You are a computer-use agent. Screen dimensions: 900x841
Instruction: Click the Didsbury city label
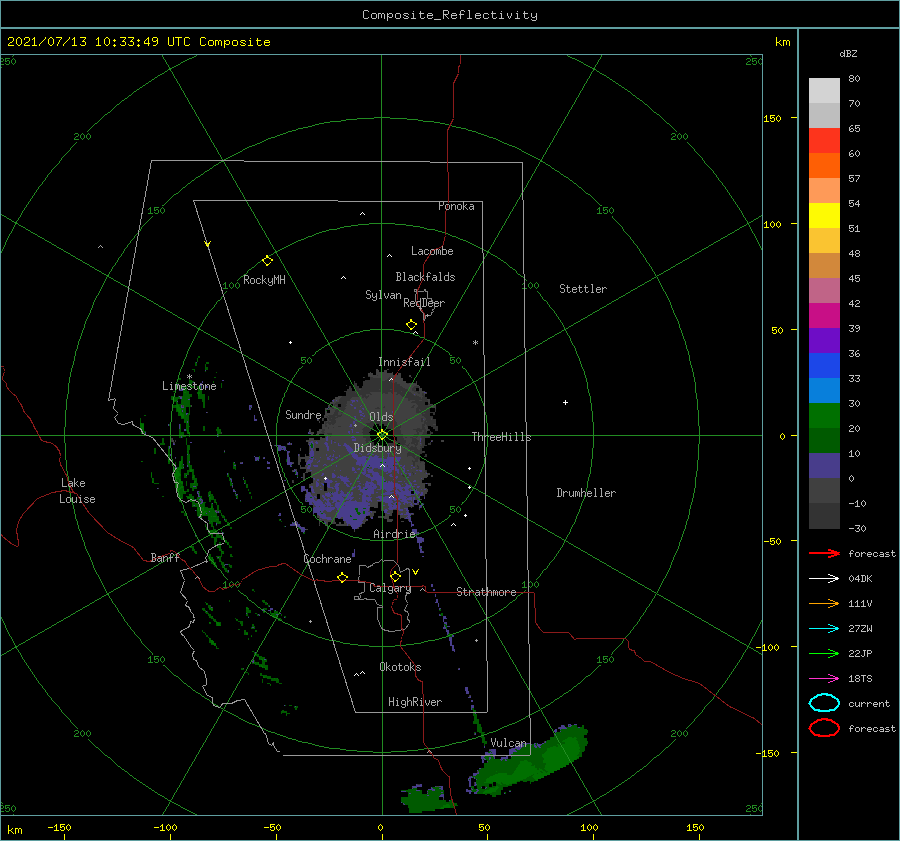point(377,448)
